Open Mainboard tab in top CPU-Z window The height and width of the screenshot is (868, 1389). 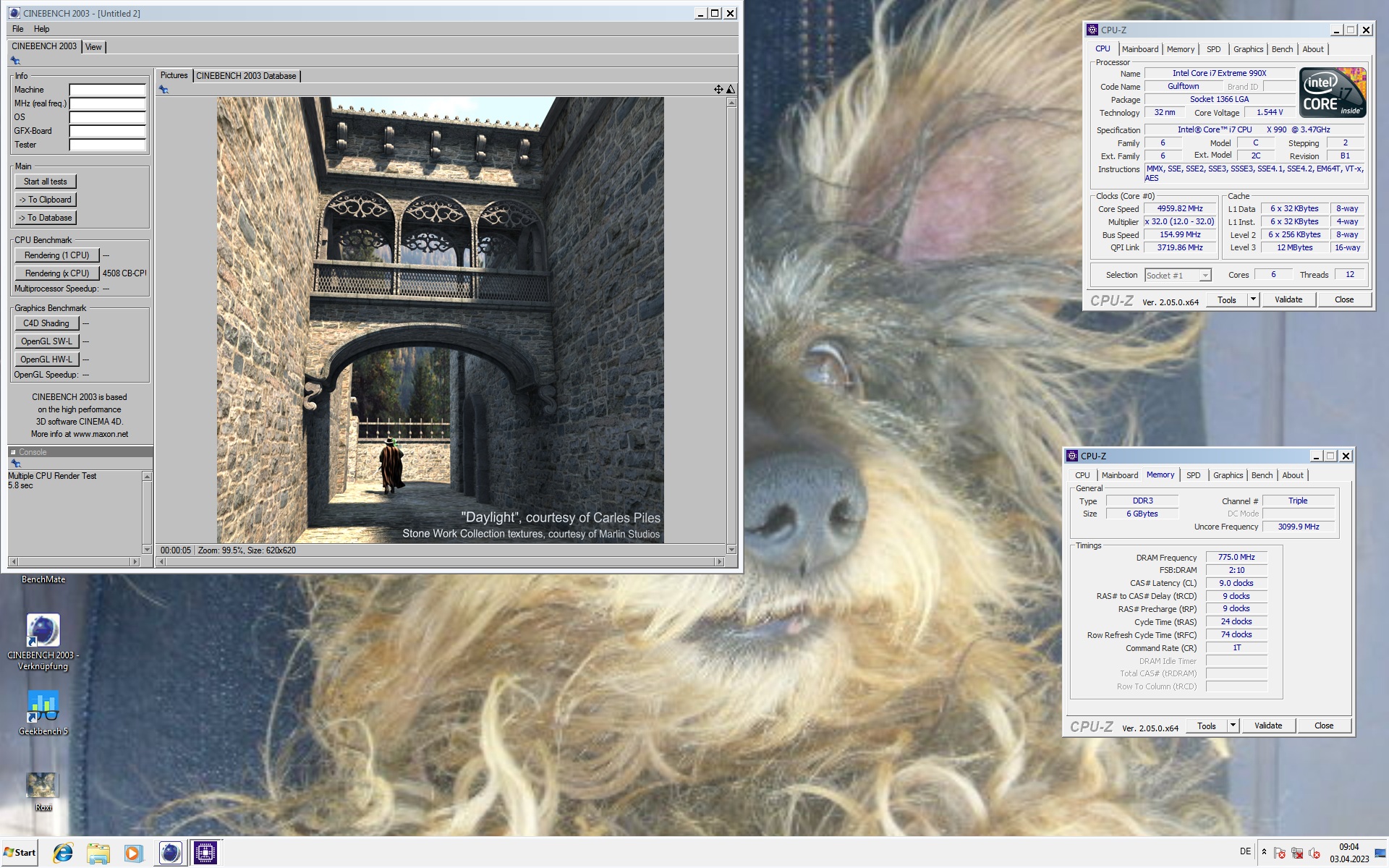[1140, 49]
